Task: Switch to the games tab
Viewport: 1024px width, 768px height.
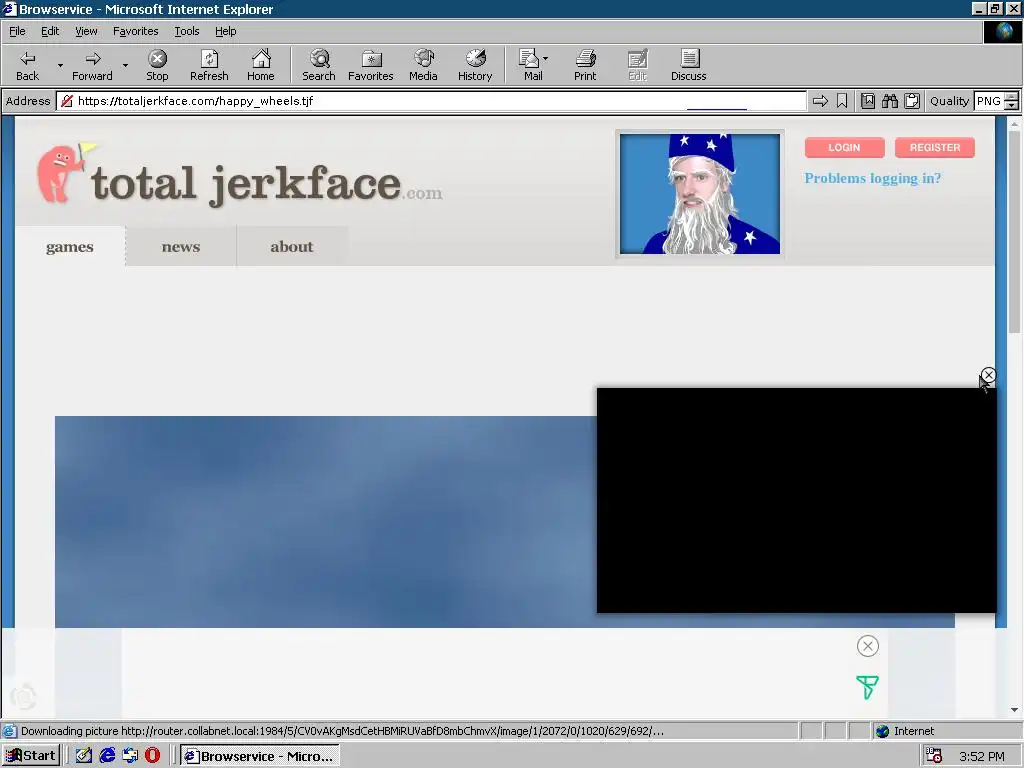Action: coord(70,246)
